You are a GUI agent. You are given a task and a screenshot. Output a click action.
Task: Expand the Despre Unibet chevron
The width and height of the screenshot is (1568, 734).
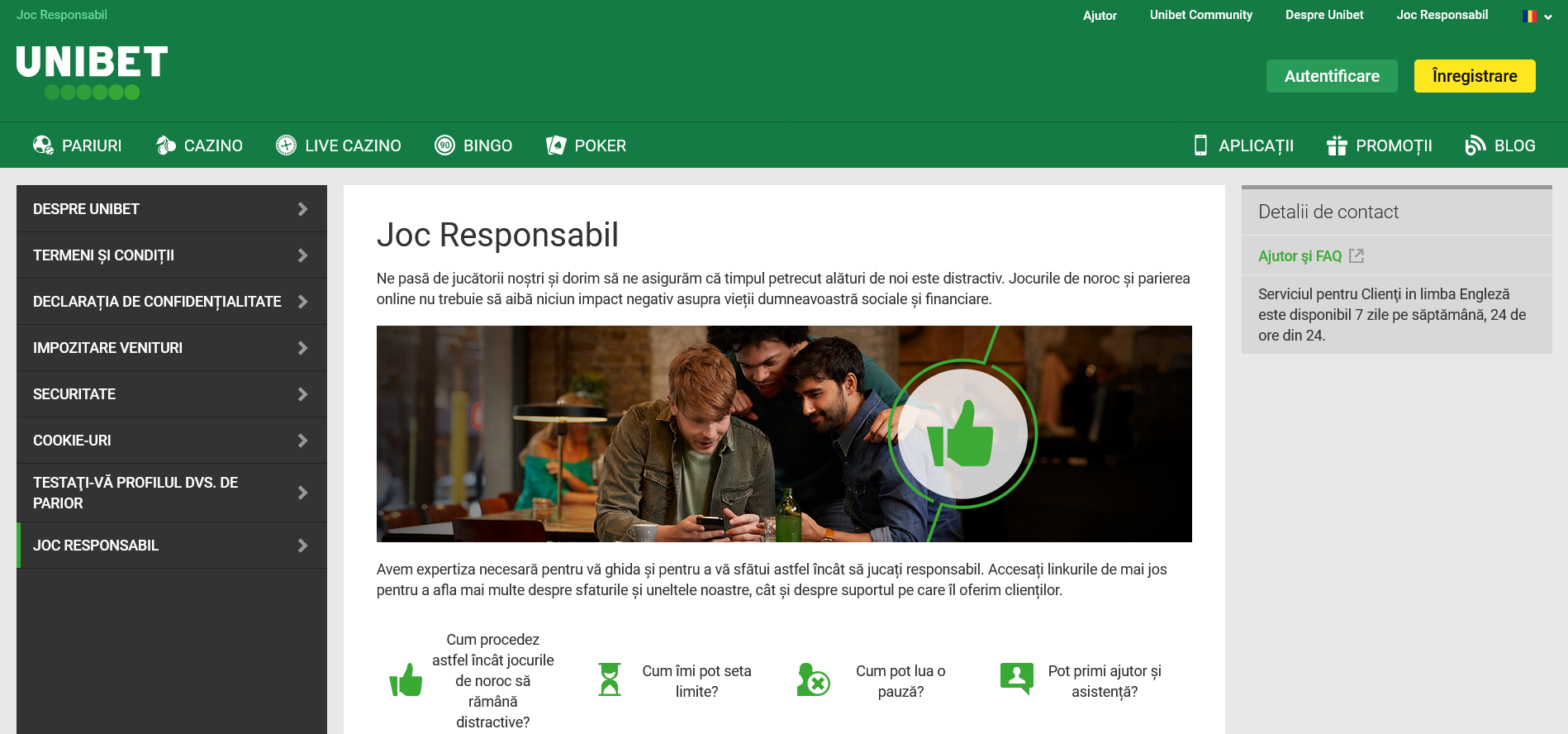tap(302, 209)
